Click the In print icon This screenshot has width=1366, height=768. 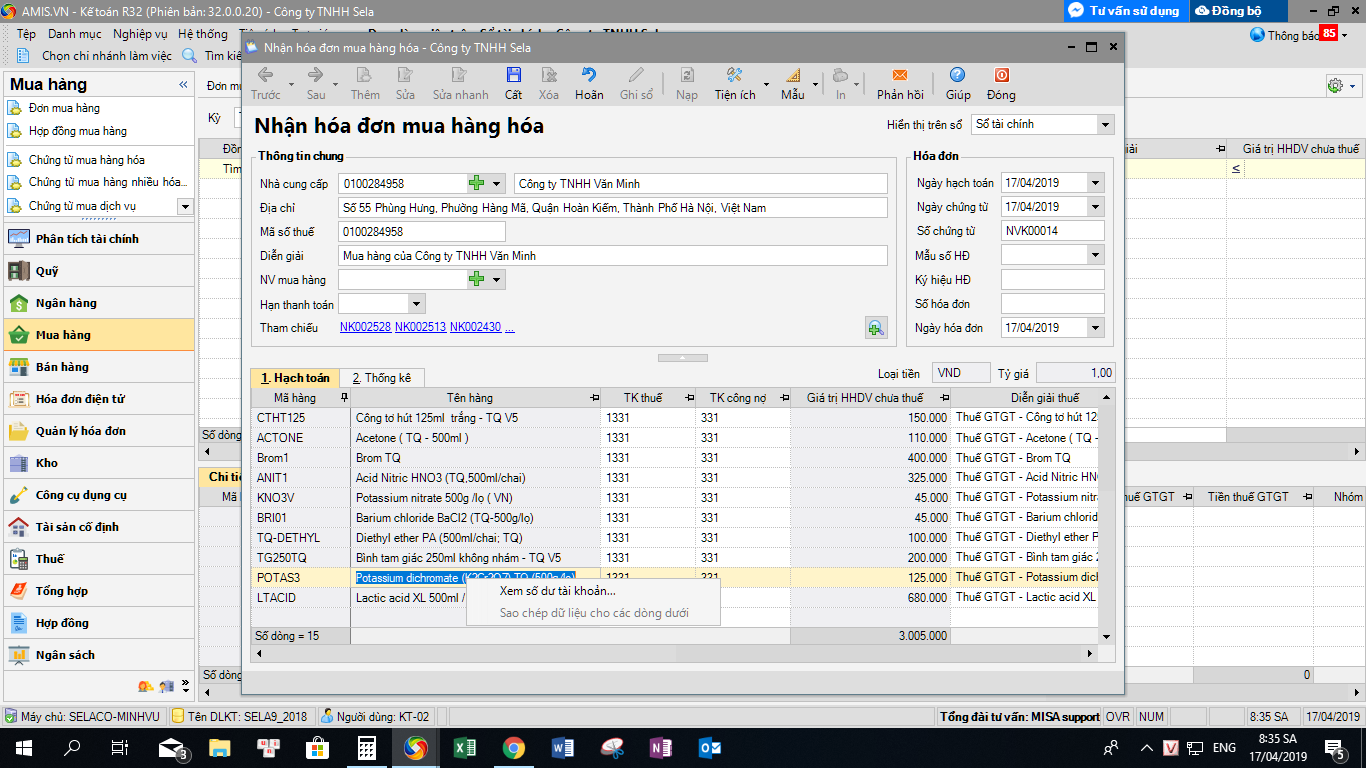click(x=840, y=75)
